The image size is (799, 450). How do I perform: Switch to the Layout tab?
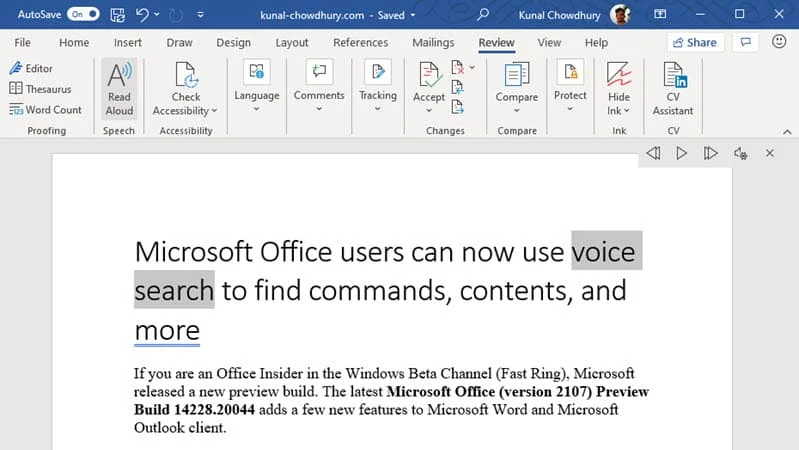[291, 43]
